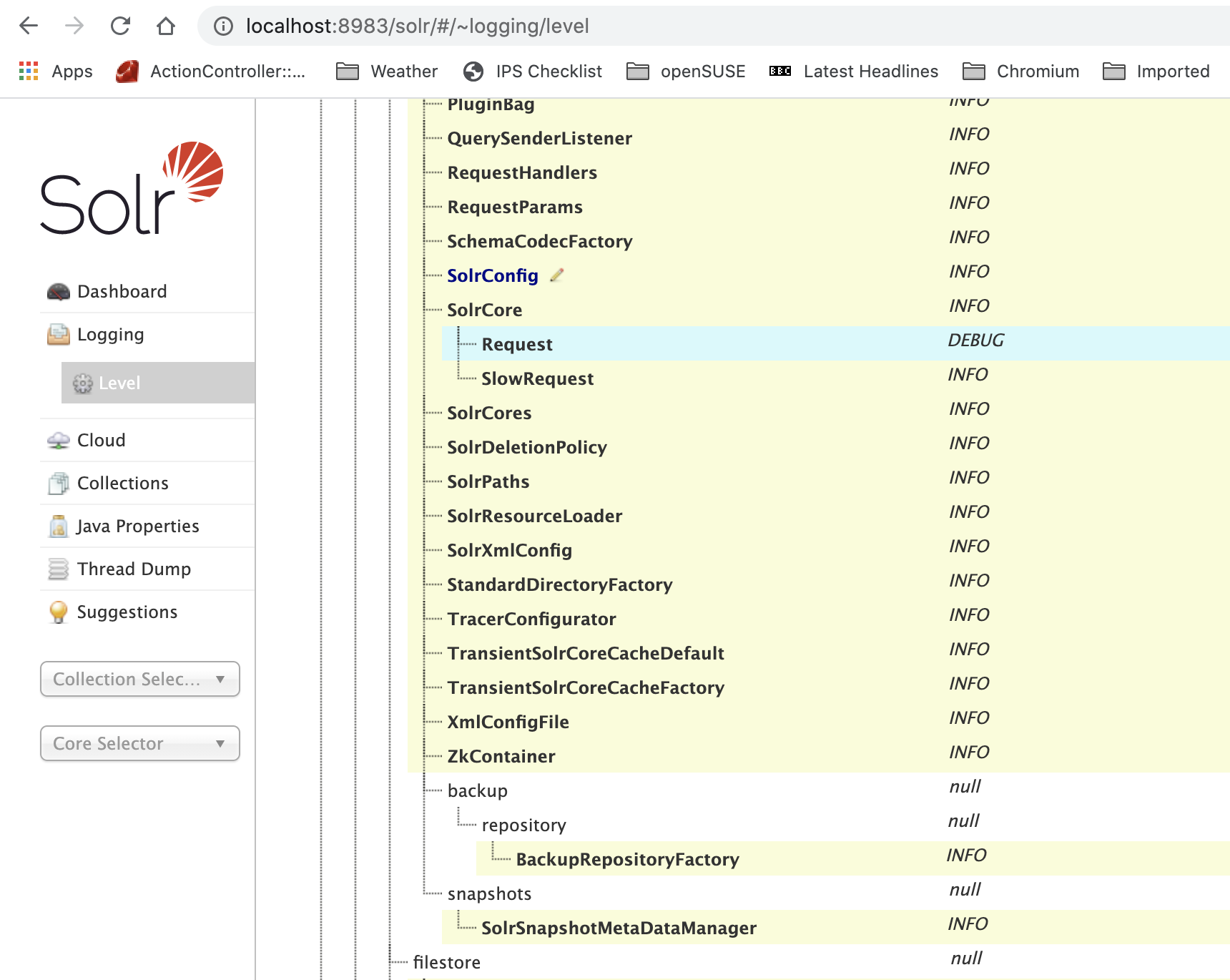Image resolution: width=1230 pixels, height=980 pixels.
Task: Select the BackupRepositoryFactory logger
Action: pos(628,859)
